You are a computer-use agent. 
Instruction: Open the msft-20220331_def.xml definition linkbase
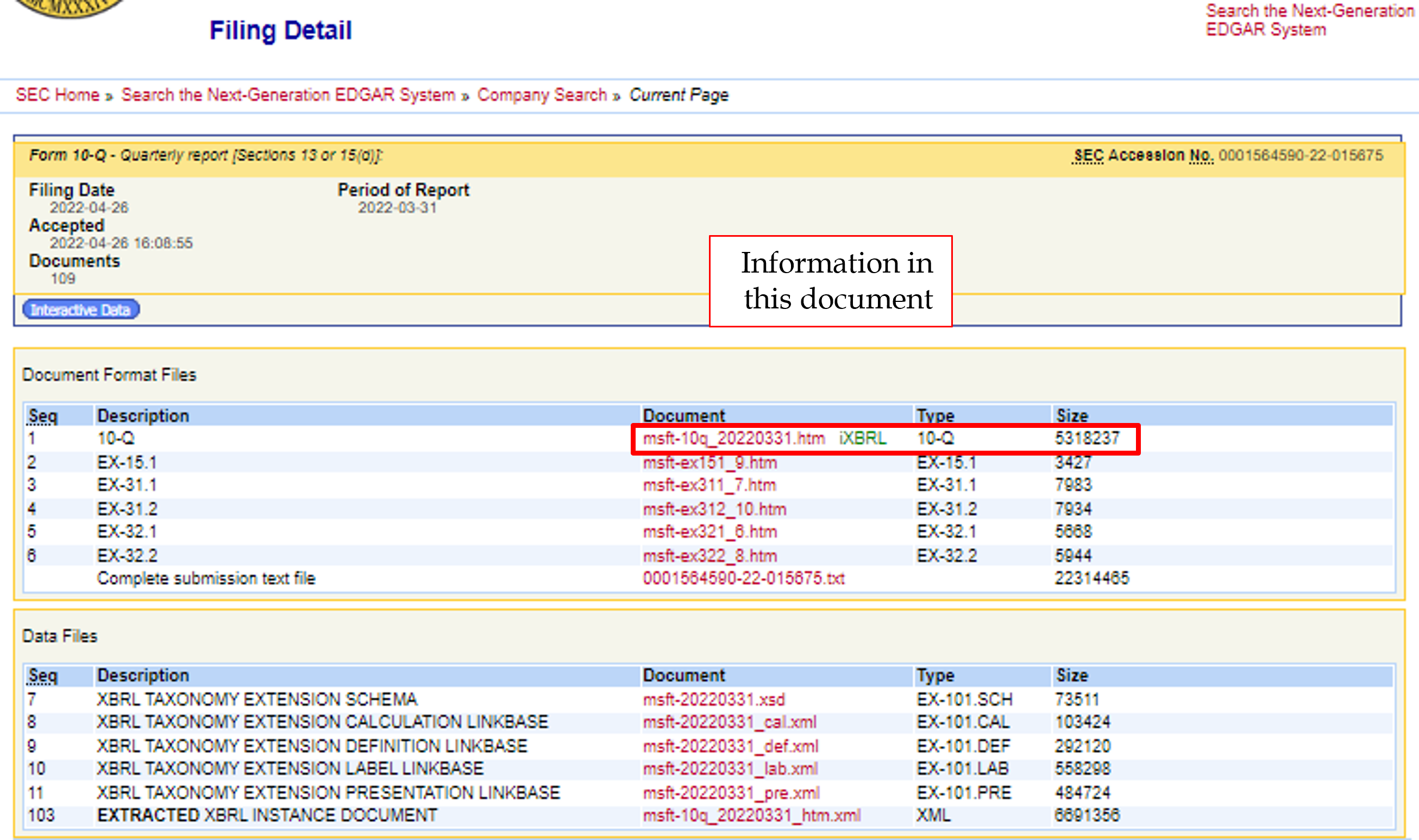tap(731, 746)
